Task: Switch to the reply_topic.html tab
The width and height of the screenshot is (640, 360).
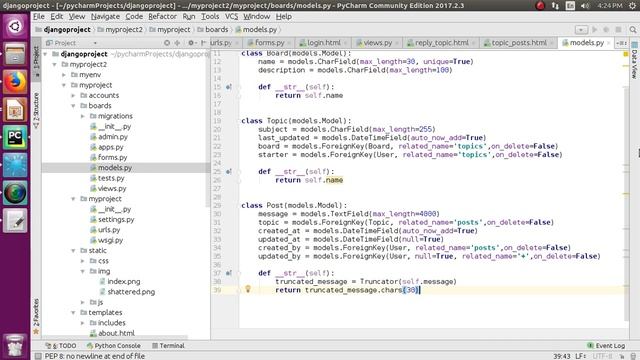Action: pyautogui.click(x=442, y=42)
